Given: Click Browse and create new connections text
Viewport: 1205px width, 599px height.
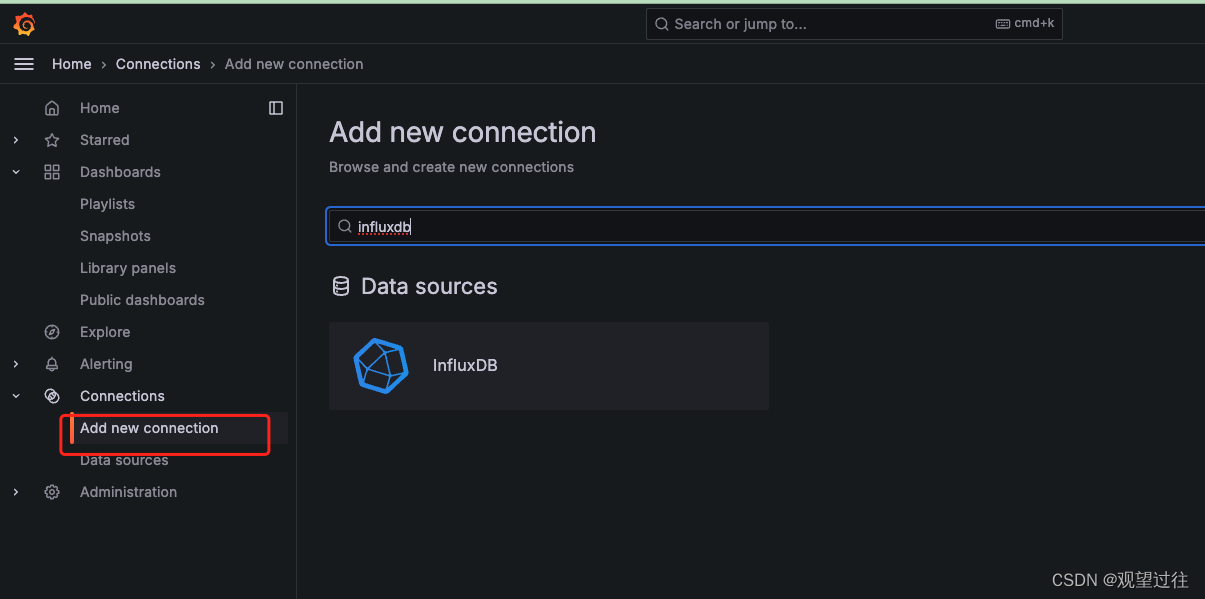Looking at the screenshot, I should pos(452,167).
